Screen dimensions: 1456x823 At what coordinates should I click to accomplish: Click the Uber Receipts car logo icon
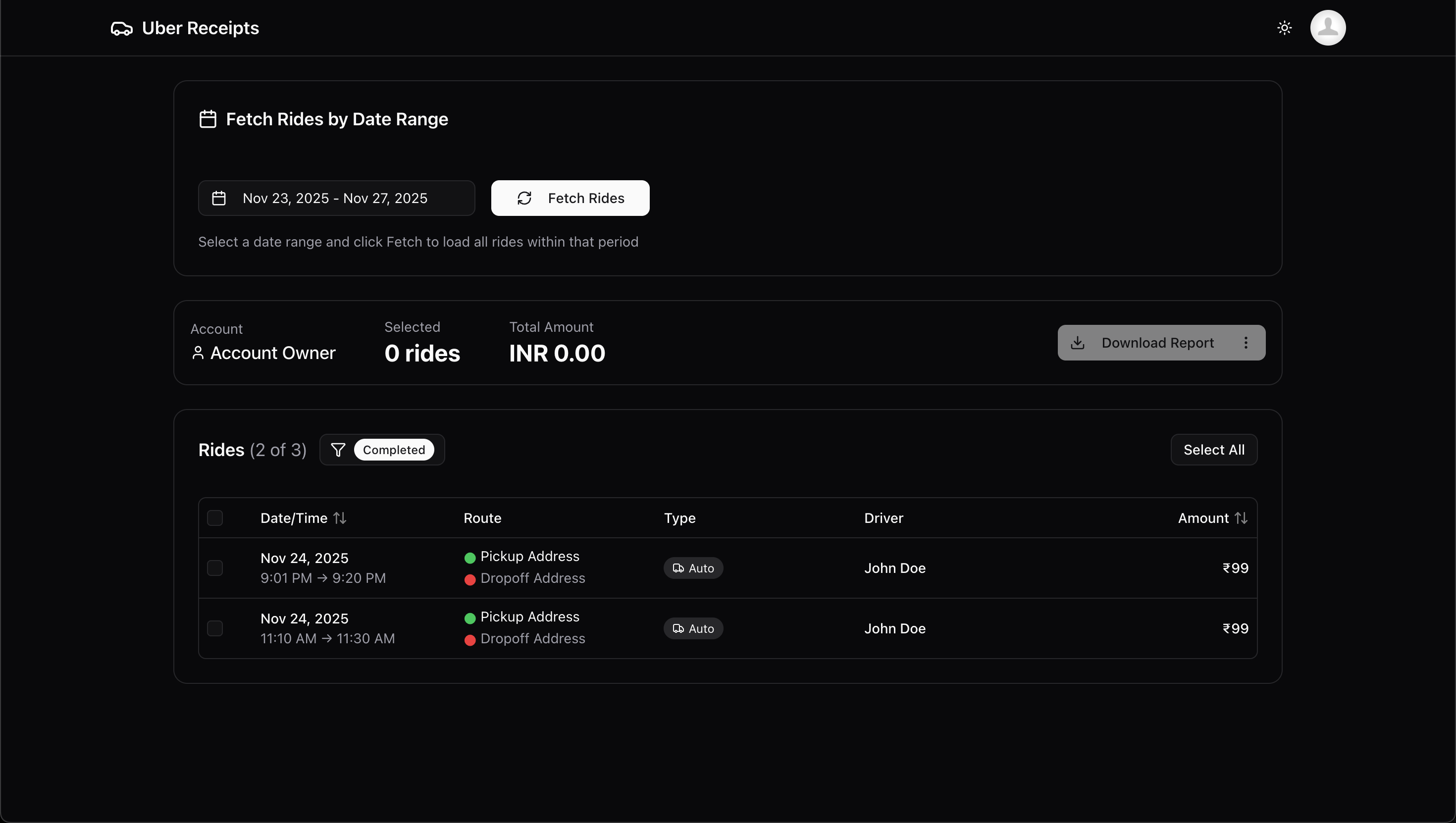[x=121, y=28]
